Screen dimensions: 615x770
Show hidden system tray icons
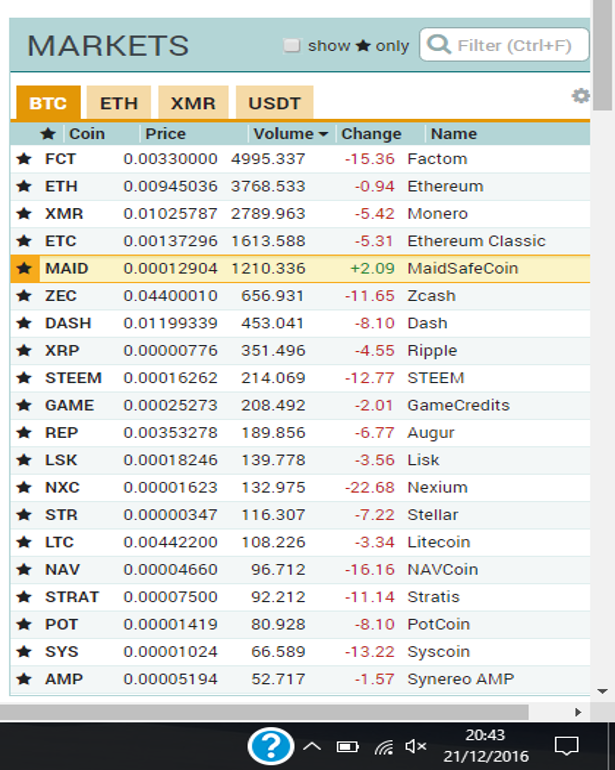[312, 747]
